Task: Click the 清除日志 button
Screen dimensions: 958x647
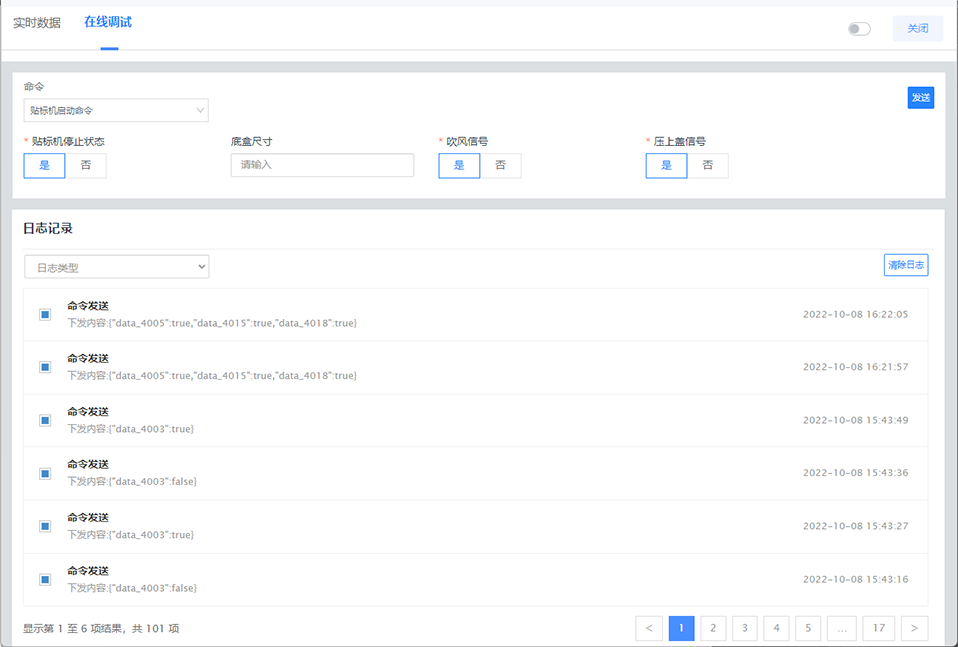Action: [x=906, y=265]
